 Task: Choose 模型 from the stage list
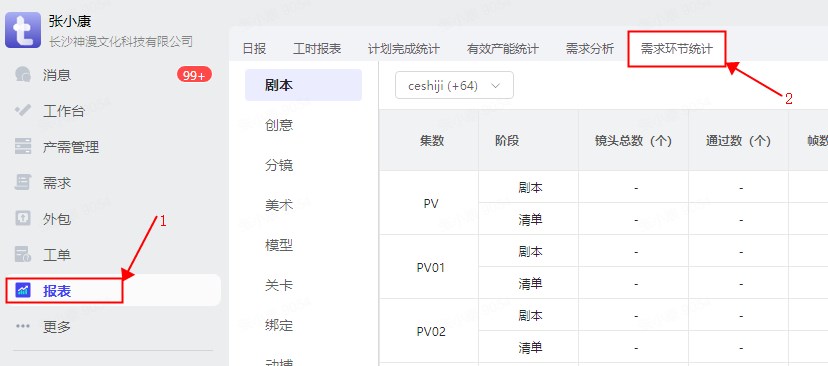point(279,246)
